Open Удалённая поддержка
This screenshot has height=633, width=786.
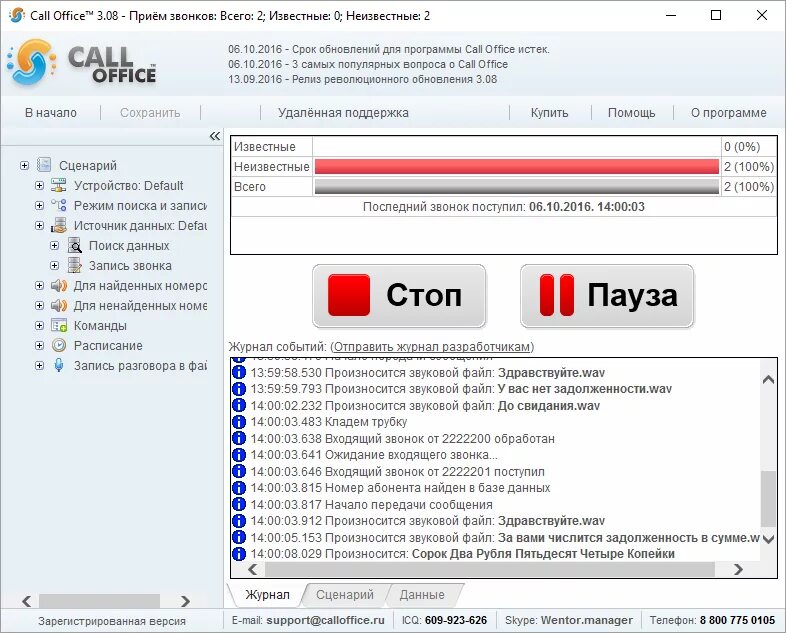pyautogui.click(x=343, y=113)
